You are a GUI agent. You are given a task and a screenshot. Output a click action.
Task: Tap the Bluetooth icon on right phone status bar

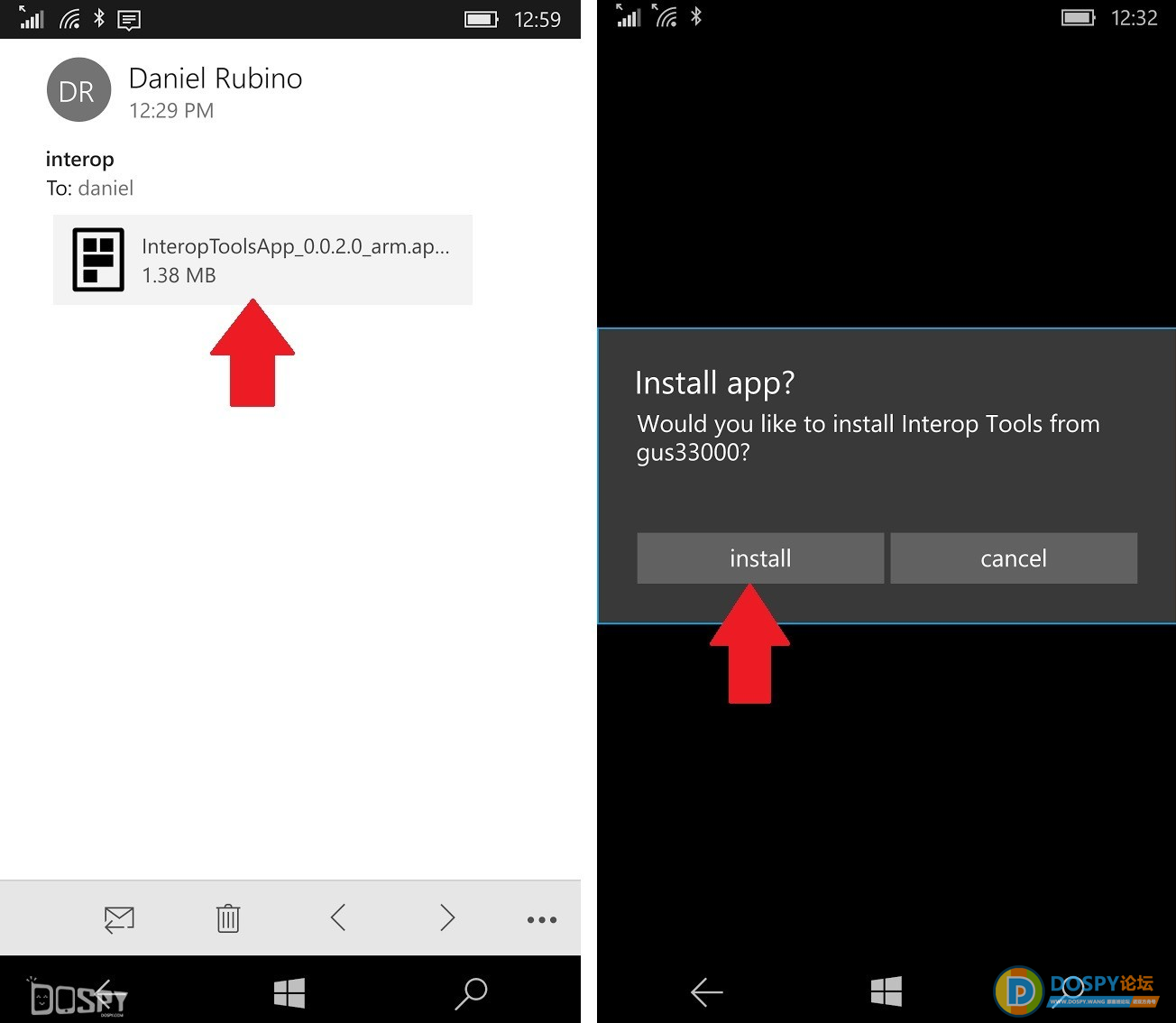pos(696,16)
